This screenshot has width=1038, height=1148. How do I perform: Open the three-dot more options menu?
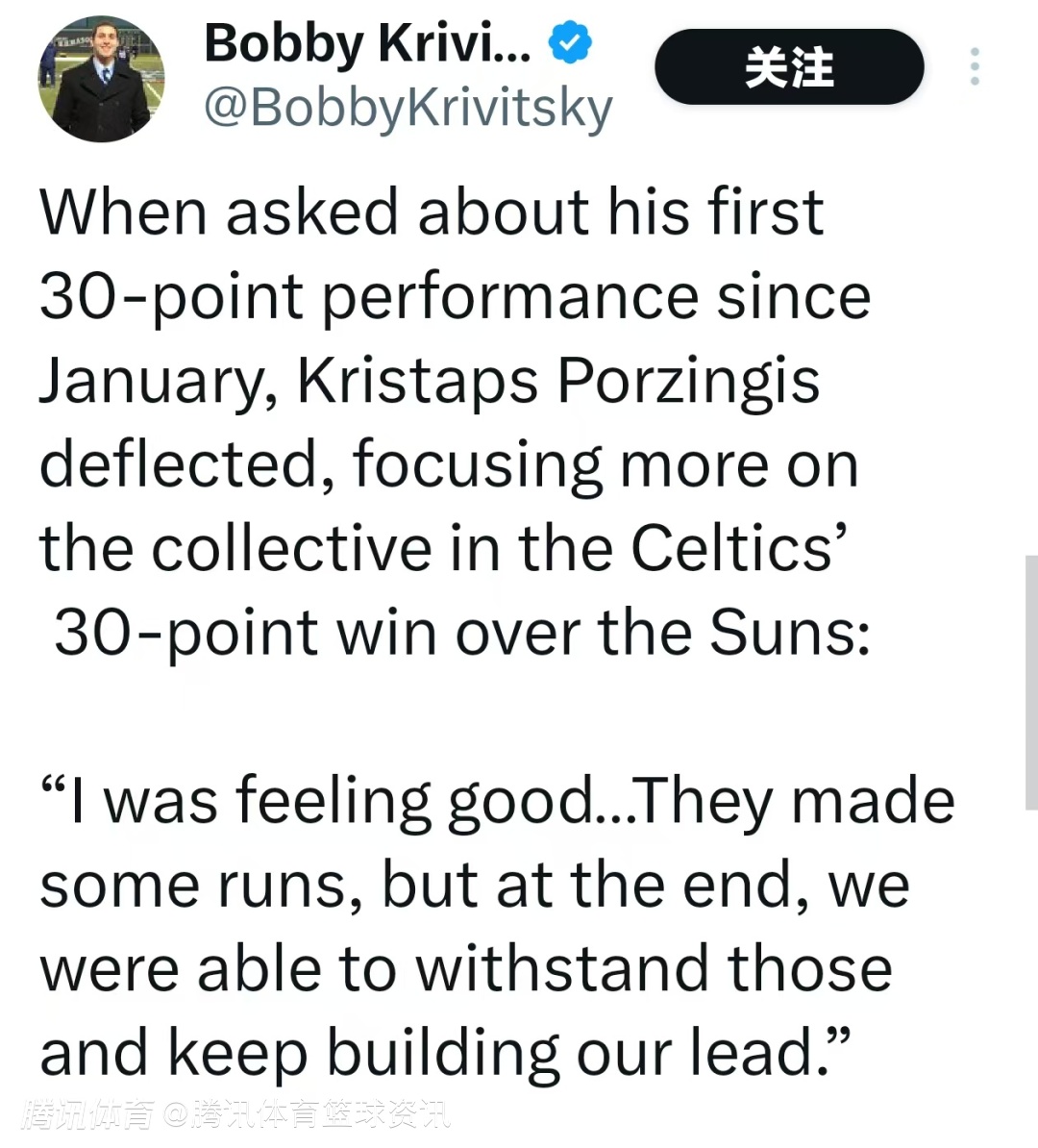(975, 66)
